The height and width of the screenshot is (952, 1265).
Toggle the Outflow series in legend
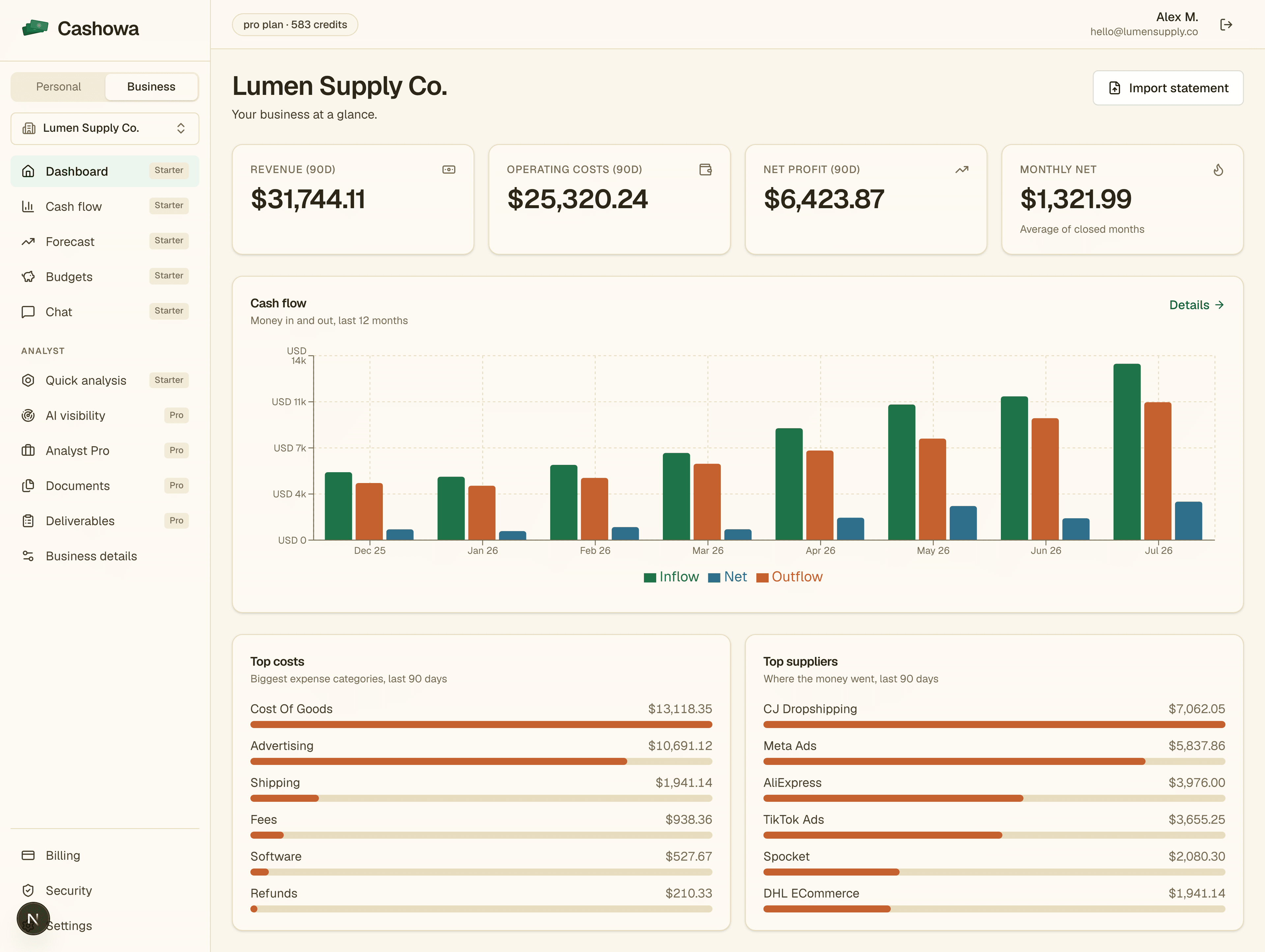[x=789, y=576]
